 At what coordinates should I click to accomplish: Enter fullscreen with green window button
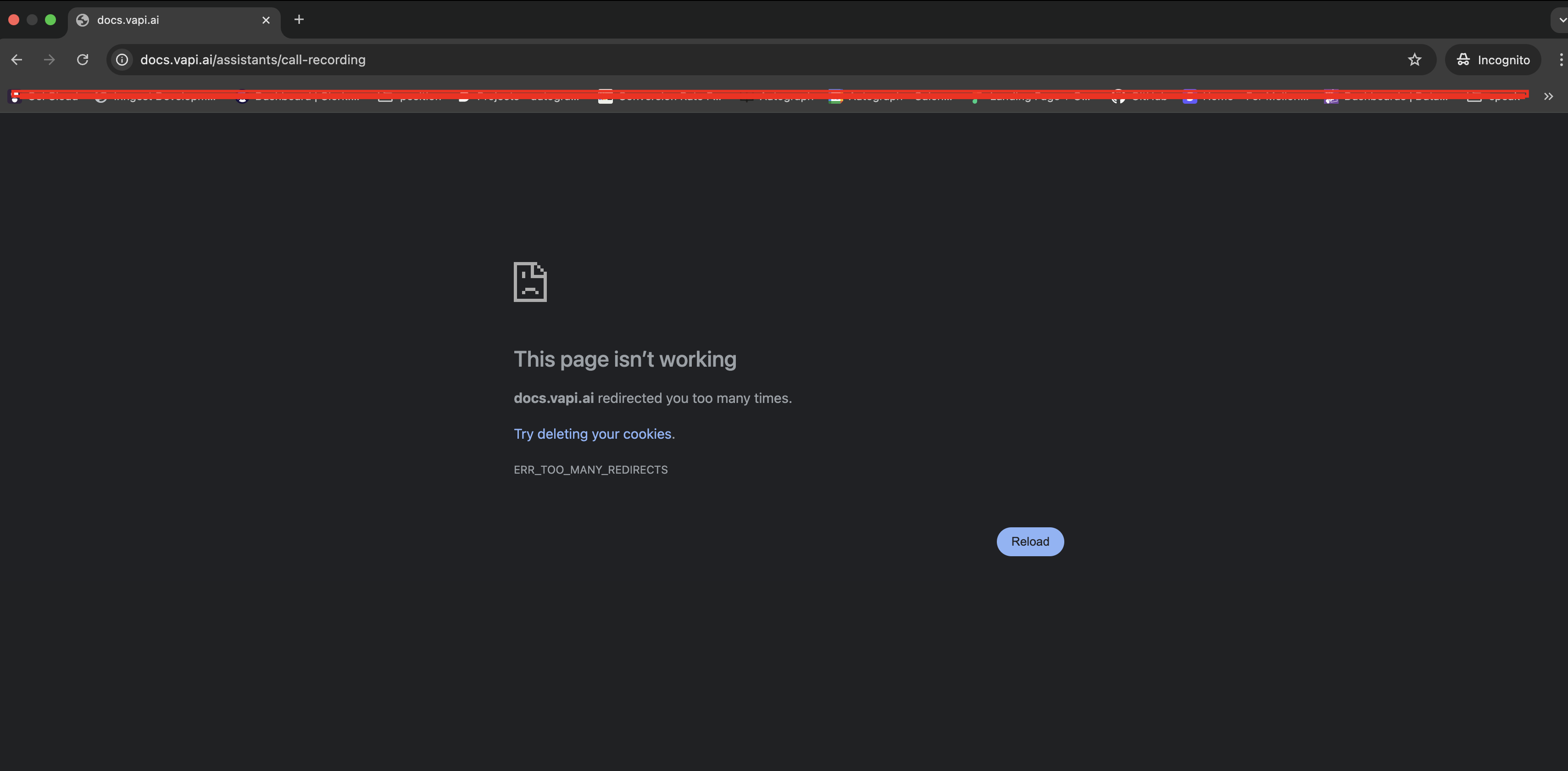pos(50,20)
